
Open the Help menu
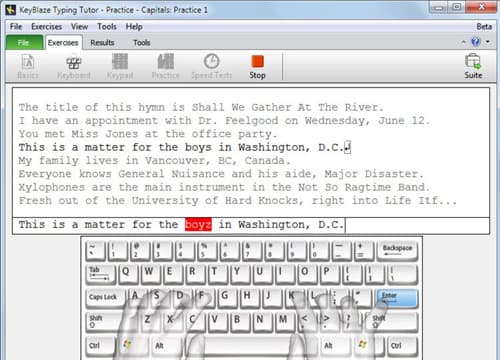(134, 27)
